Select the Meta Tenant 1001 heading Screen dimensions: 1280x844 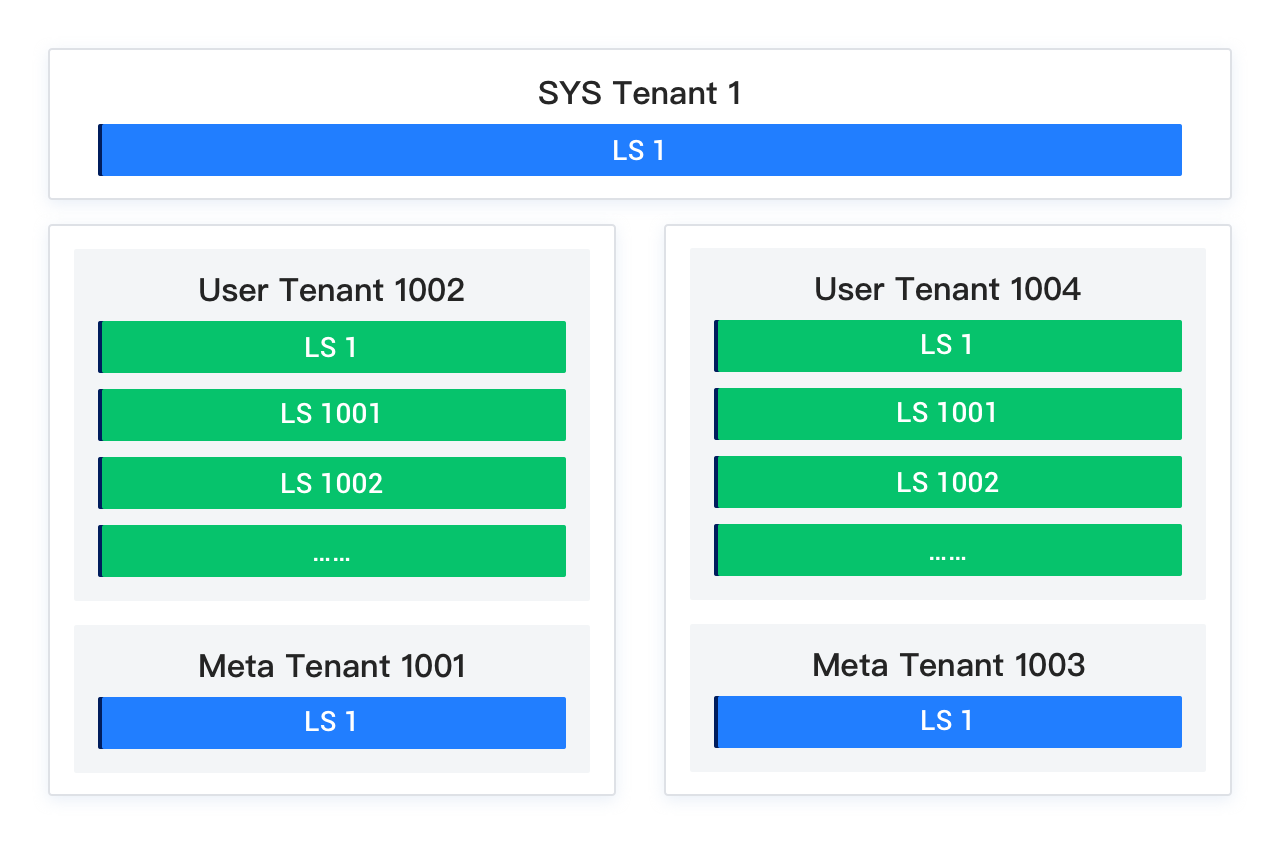(x=332, y=666)
